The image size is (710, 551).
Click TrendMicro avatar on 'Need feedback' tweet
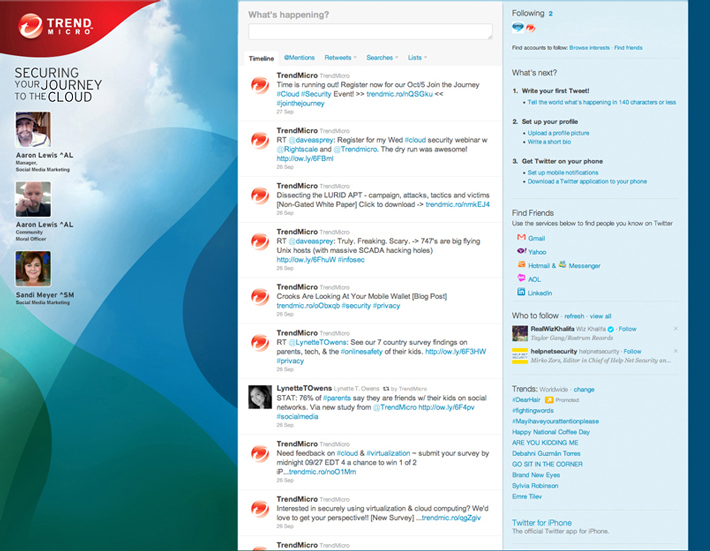coord(260,454)
